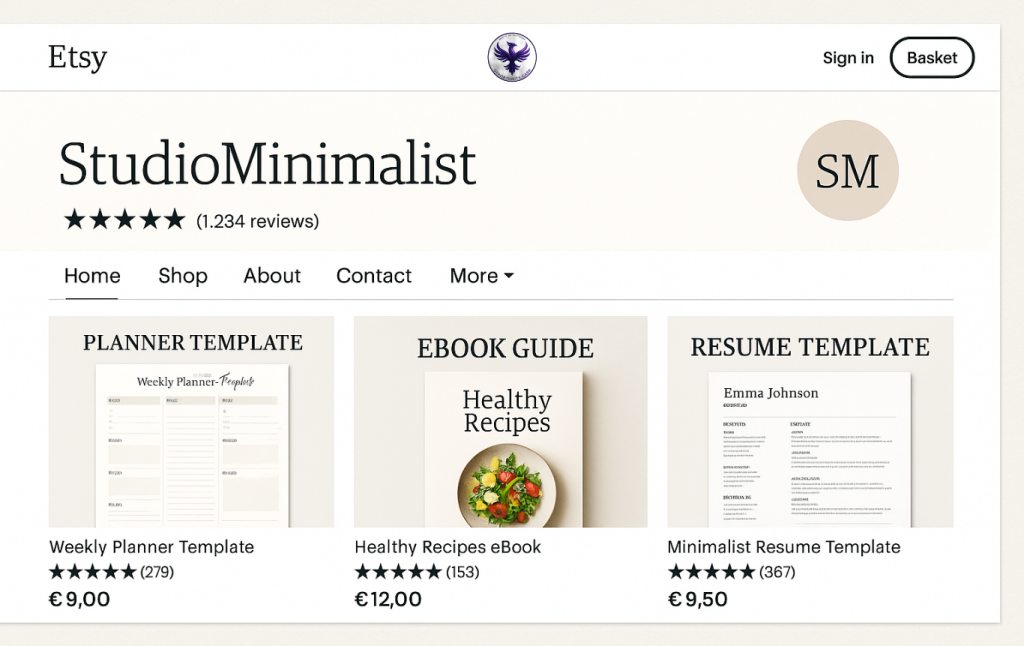Viewport: 1024px width, 646px height.
Task: Click the Etsy logo
Action: 77,57
